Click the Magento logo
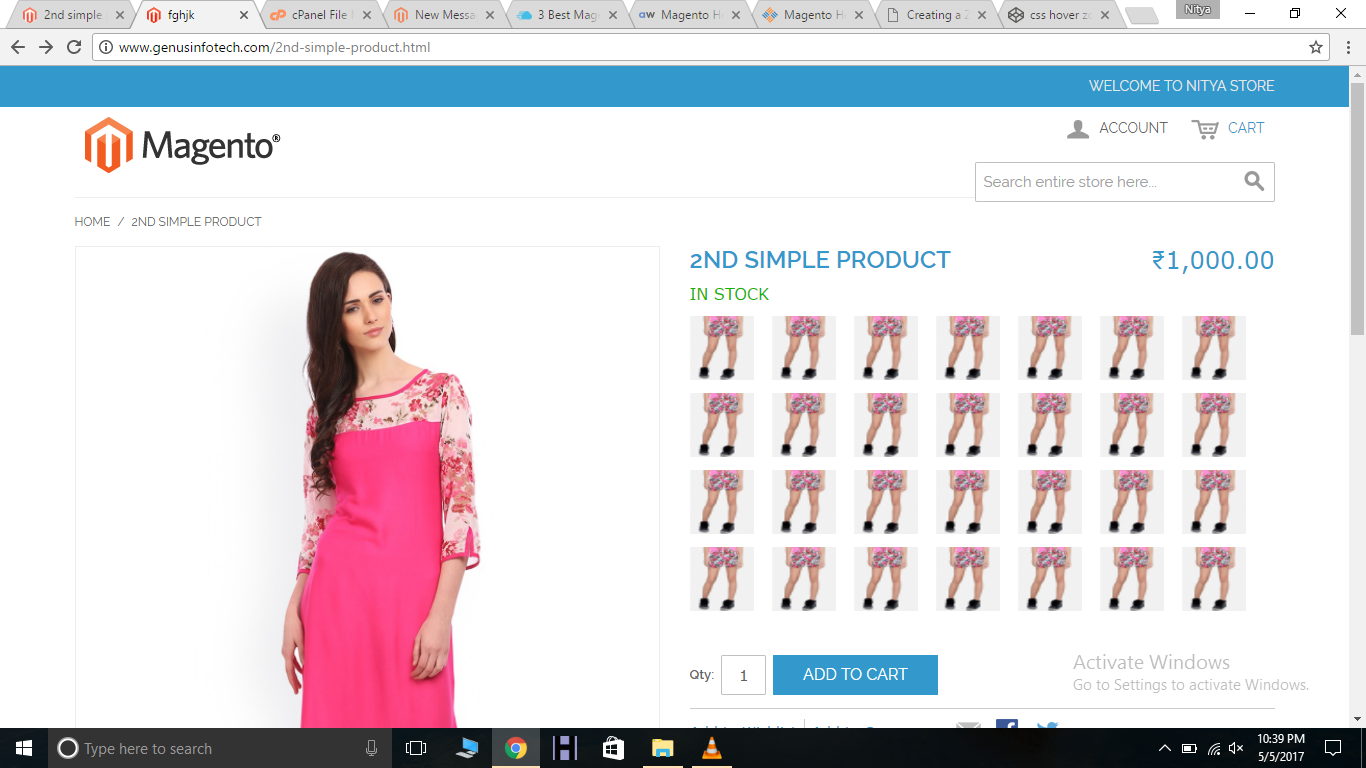Viewport: 1366px width, 768px height. 180,144
